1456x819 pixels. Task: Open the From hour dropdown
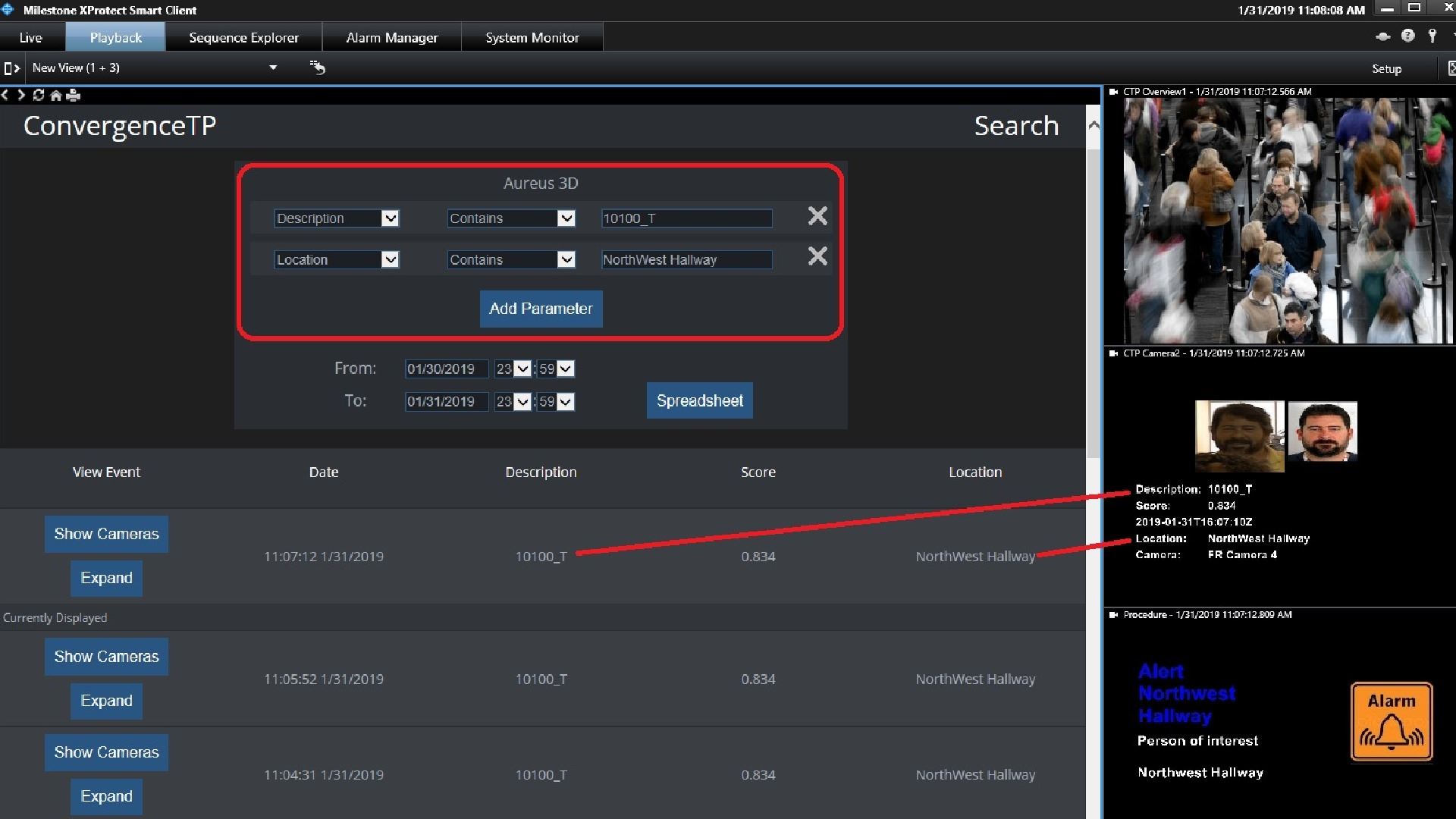513,369
